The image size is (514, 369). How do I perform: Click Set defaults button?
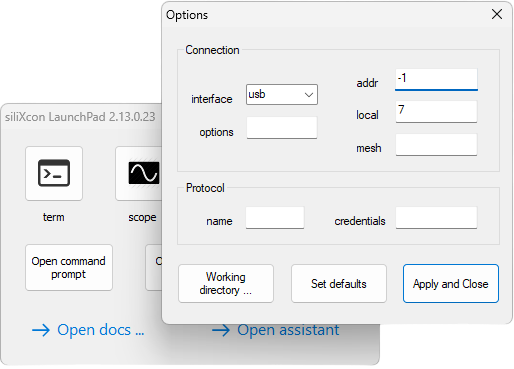click(x=339, y=284)
